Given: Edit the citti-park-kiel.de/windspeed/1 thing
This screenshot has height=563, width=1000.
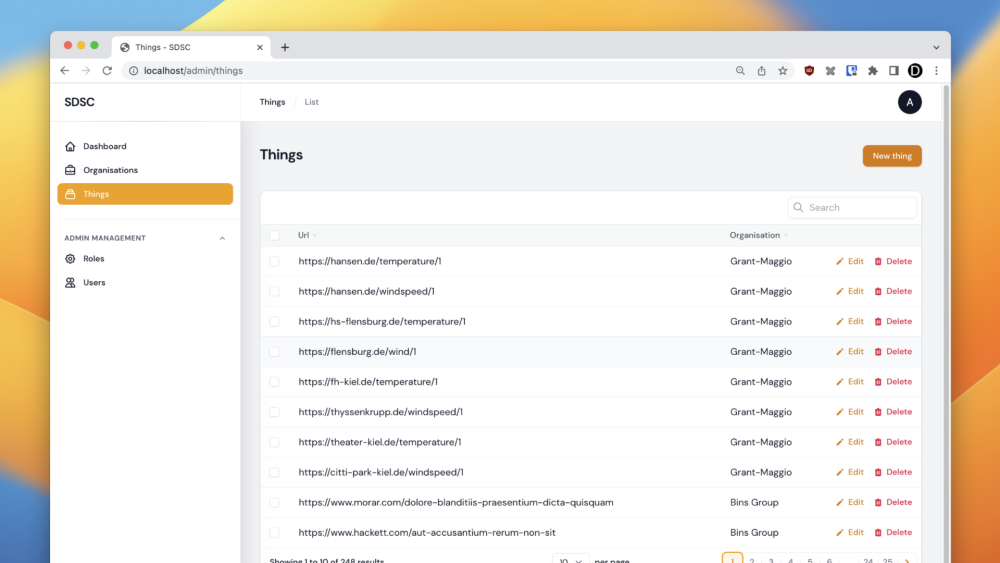Looking at the screenshot, I should pyautogui.click(x=850, y=472).
